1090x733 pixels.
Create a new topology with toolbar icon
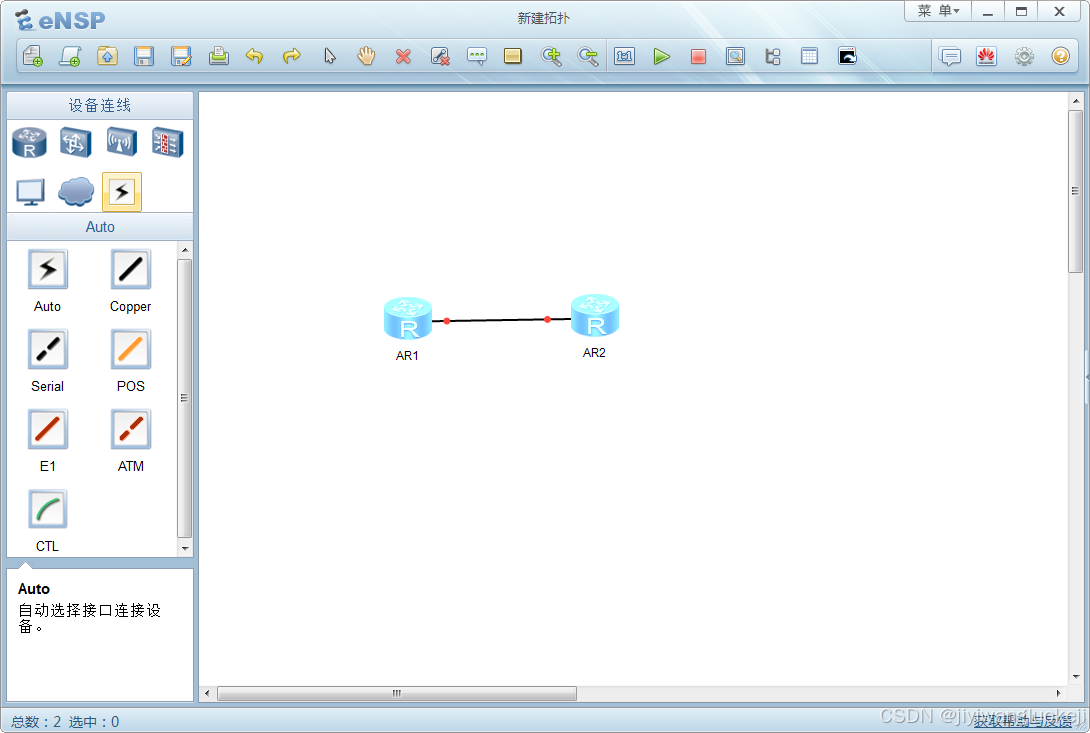pos(33,56)
